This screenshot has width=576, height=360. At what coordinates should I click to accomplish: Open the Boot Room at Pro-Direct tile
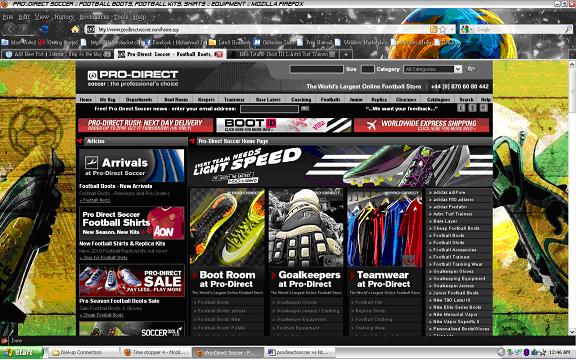pos(227,242)
